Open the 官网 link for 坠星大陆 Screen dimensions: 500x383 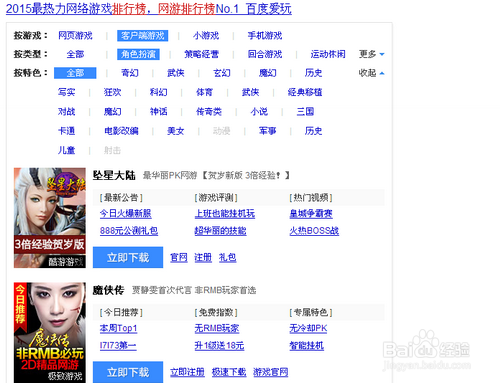[x=179, y=257]
